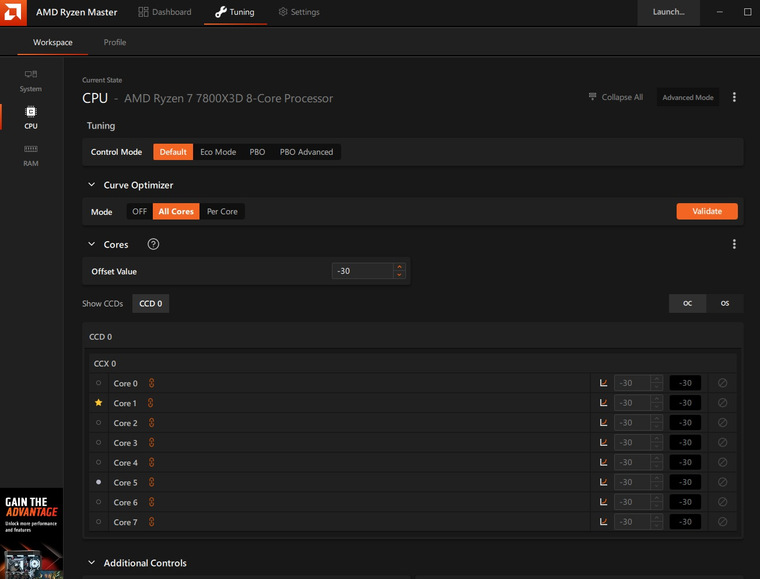Click Collapse All
Image resolution: width=760 pixels, height=579 pixels.
coord(616,97)
